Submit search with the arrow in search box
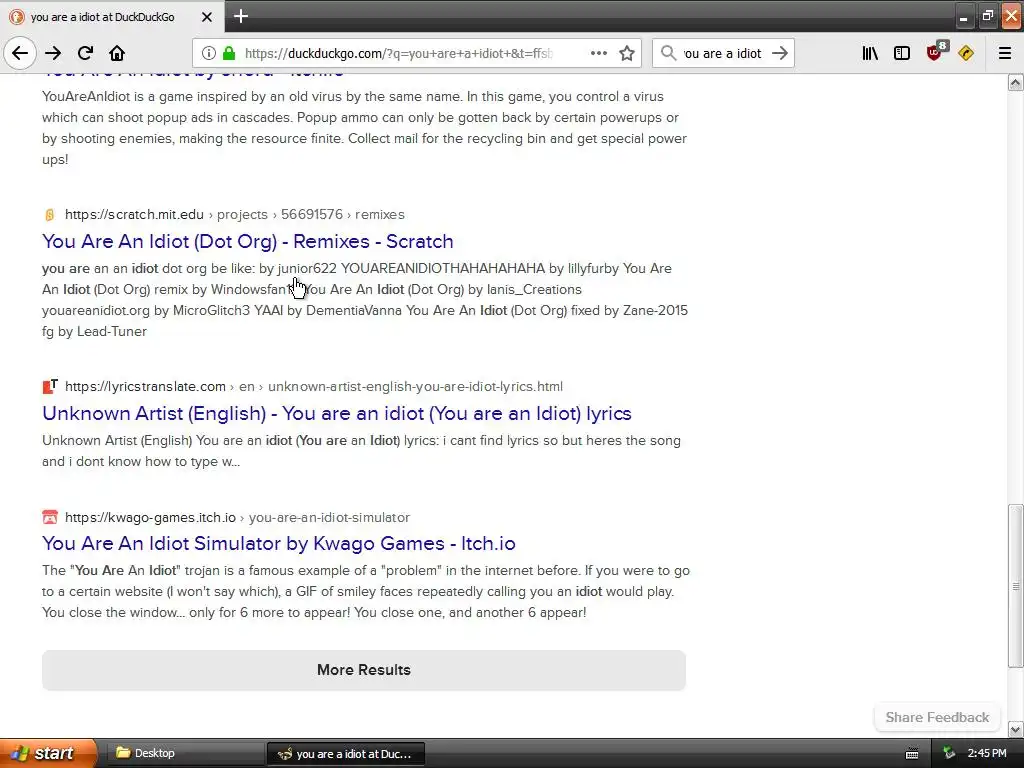The width and height of the screenshot is (1024, 768). [x=780, y=53]
